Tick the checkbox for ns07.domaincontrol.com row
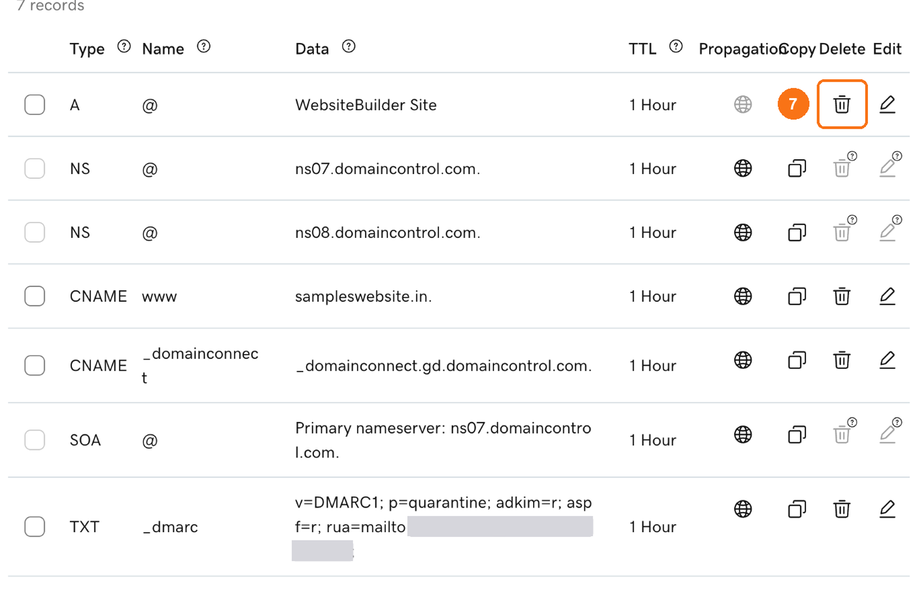The image size is (919, 594). click(x=35, y=169)
